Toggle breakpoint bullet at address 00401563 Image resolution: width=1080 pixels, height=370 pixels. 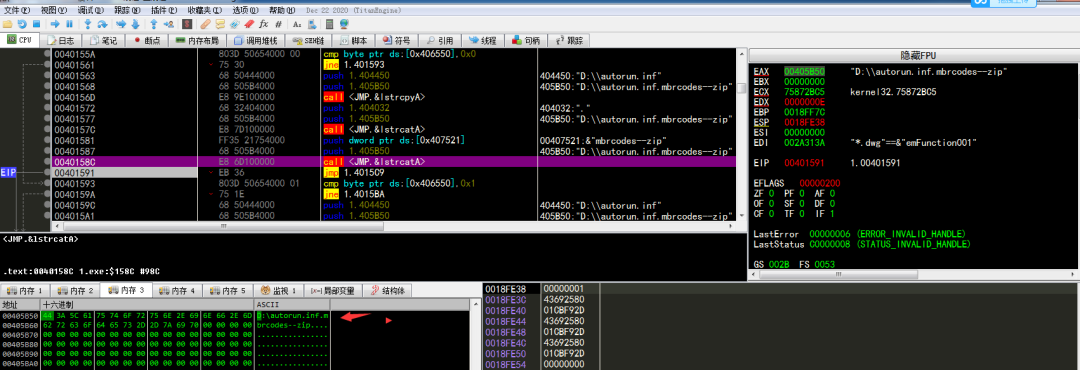47,75
